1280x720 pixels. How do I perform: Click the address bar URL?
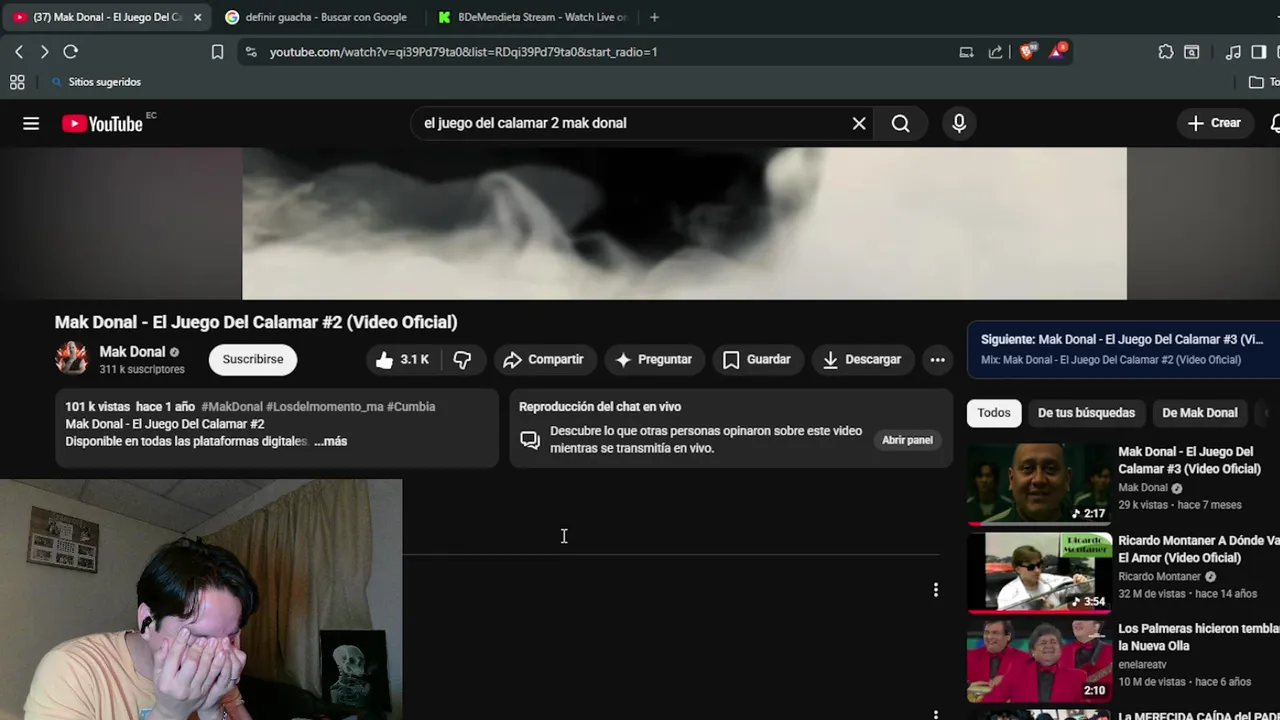(463, 52)
